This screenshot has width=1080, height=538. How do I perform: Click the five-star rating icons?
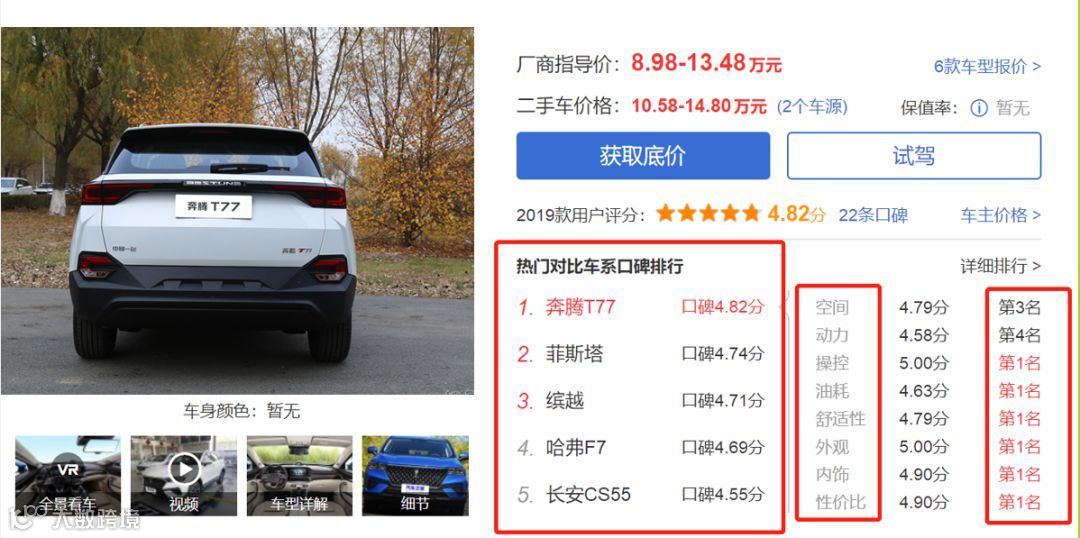point(708,214)
